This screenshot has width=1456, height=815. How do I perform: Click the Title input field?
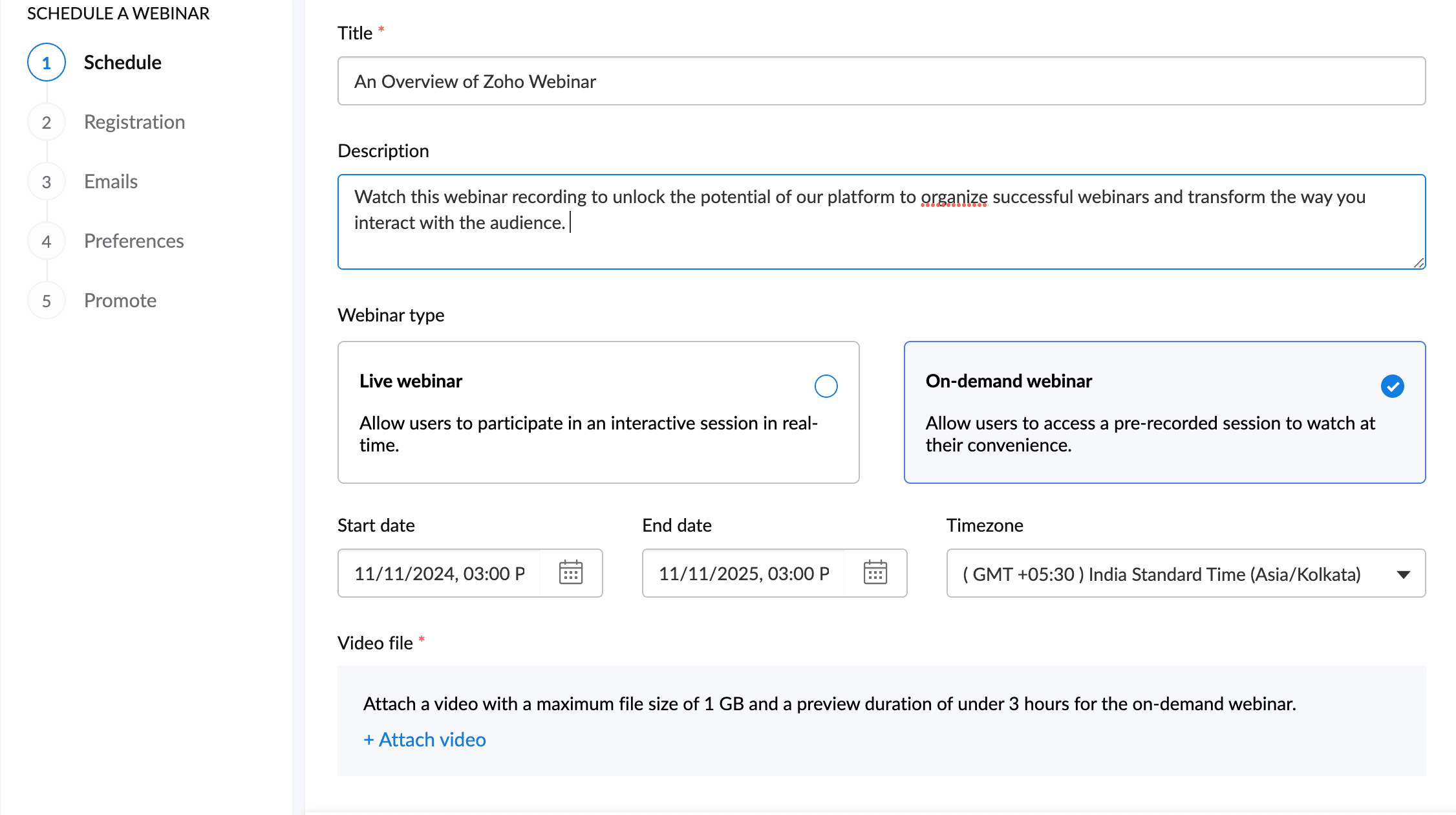click(x=881, y=81)
